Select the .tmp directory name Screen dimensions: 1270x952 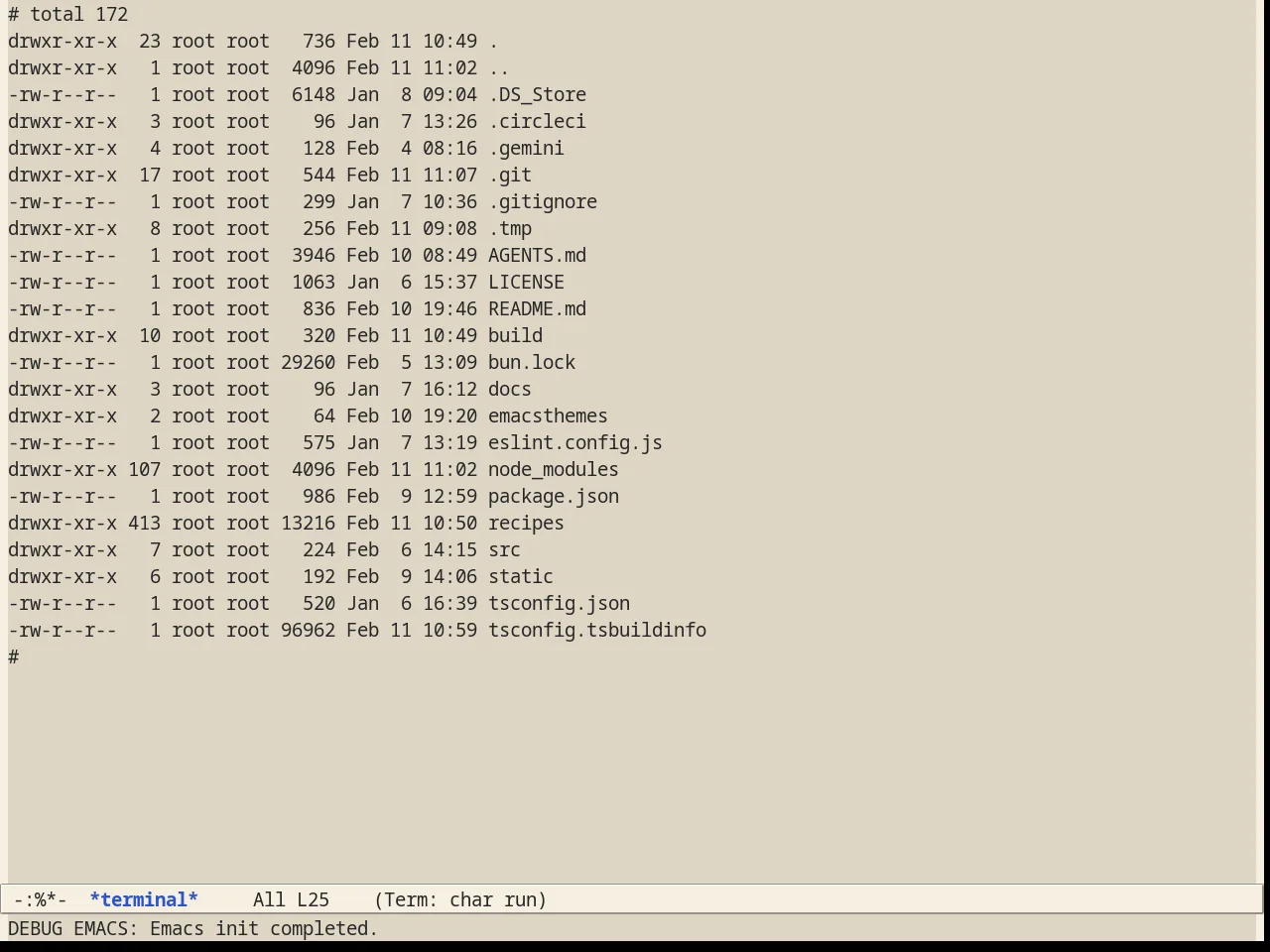click(510, 228)
